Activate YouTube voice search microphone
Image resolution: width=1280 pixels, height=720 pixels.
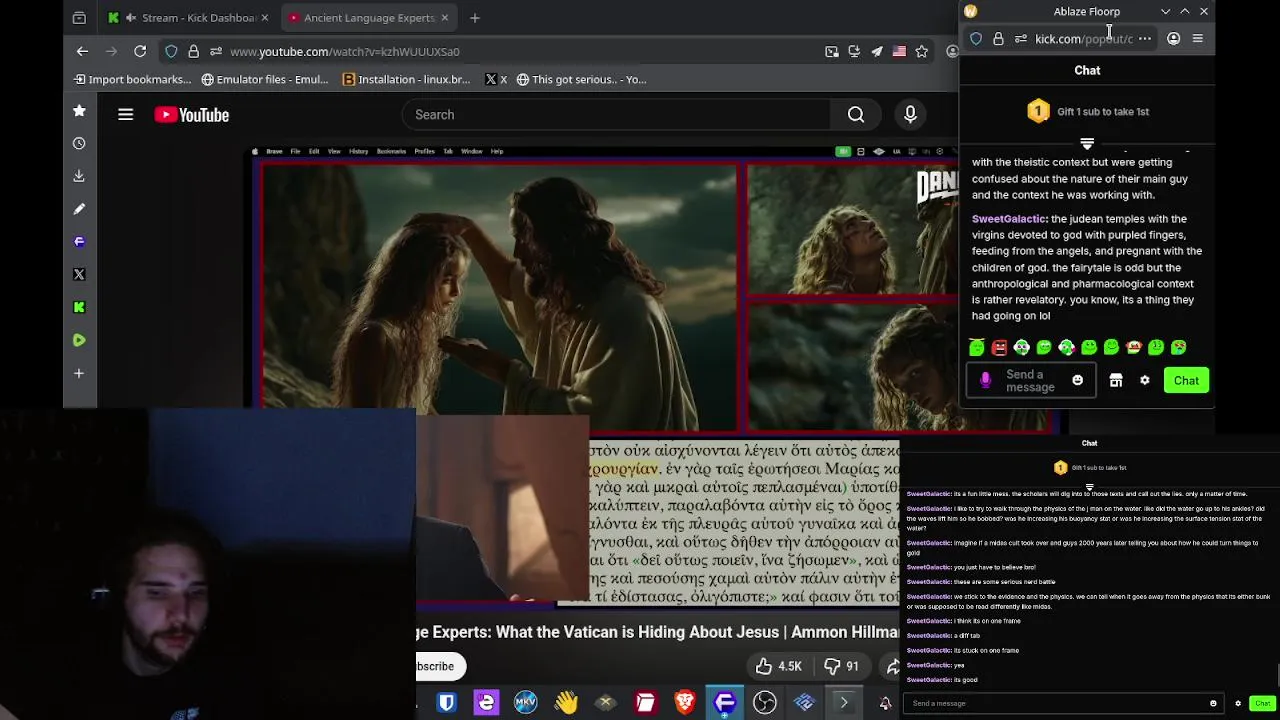pyautogui.click(x=910, y=115)
